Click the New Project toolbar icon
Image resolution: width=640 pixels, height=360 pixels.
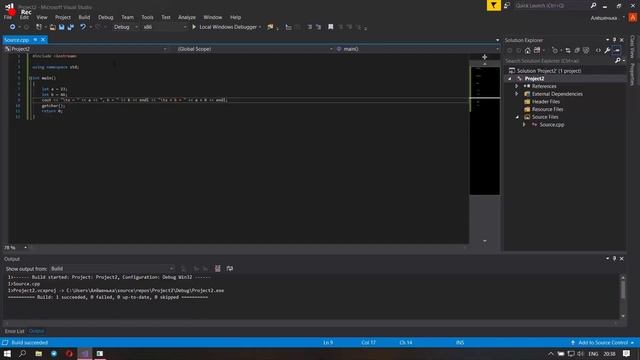click(x=39, y=27)
